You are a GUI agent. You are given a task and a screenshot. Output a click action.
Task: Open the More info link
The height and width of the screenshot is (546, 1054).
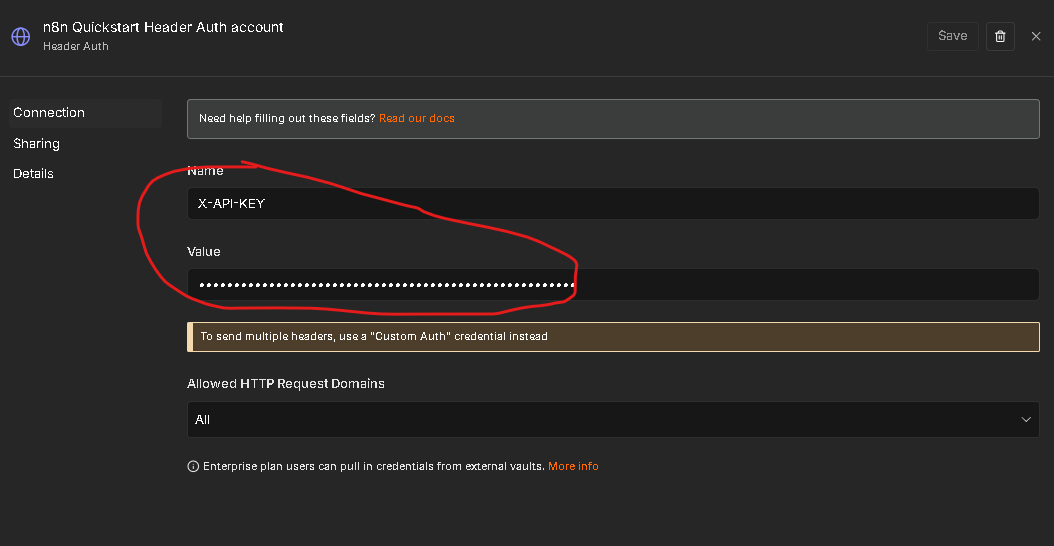(573, 466)
